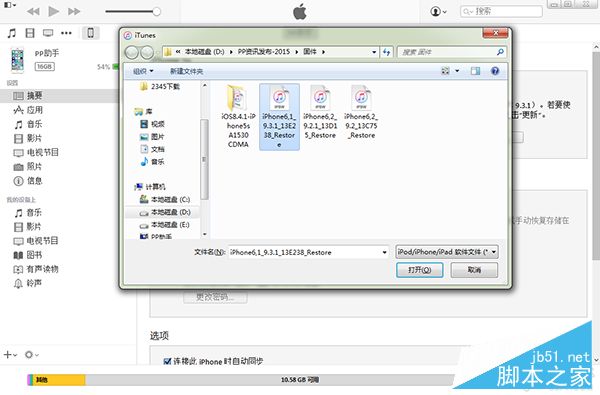
Task: Click the iTunes volume slider knob
Action: pyautogui.click(x=157, y=11)
